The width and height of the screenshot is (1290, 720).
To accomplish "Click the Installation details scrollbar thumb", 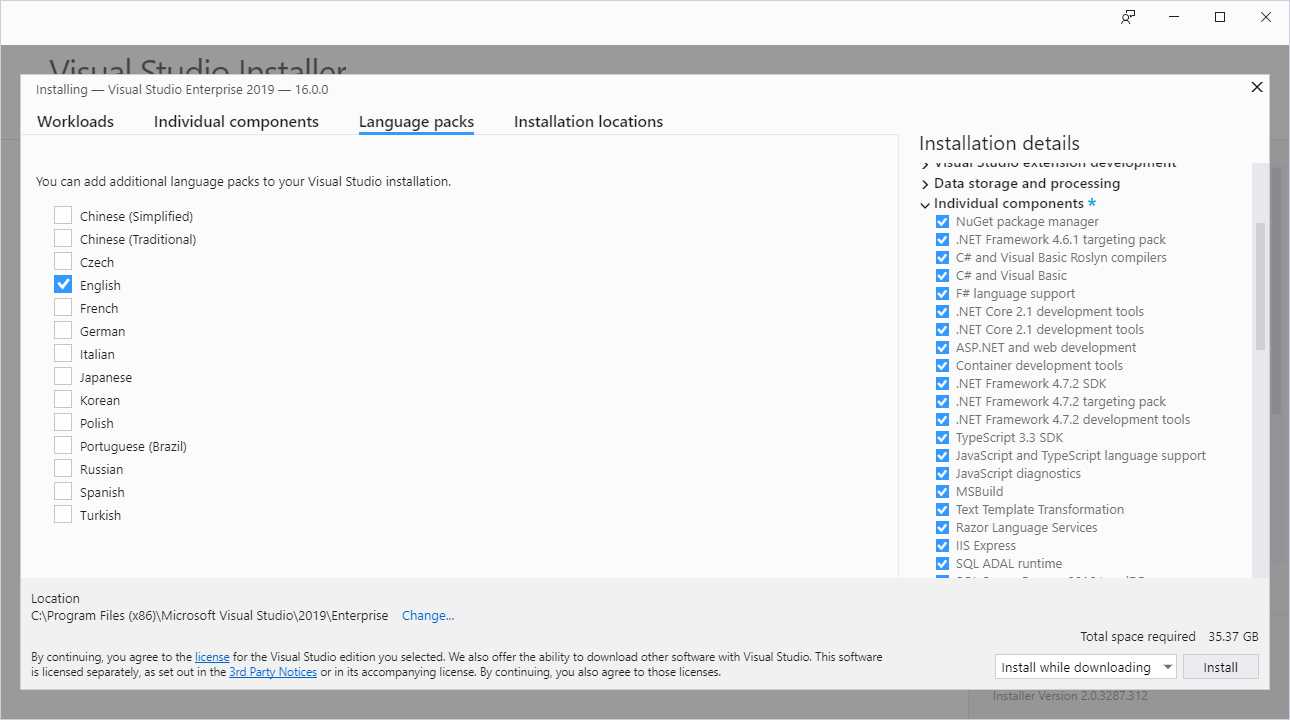I will click(1260, 286).
